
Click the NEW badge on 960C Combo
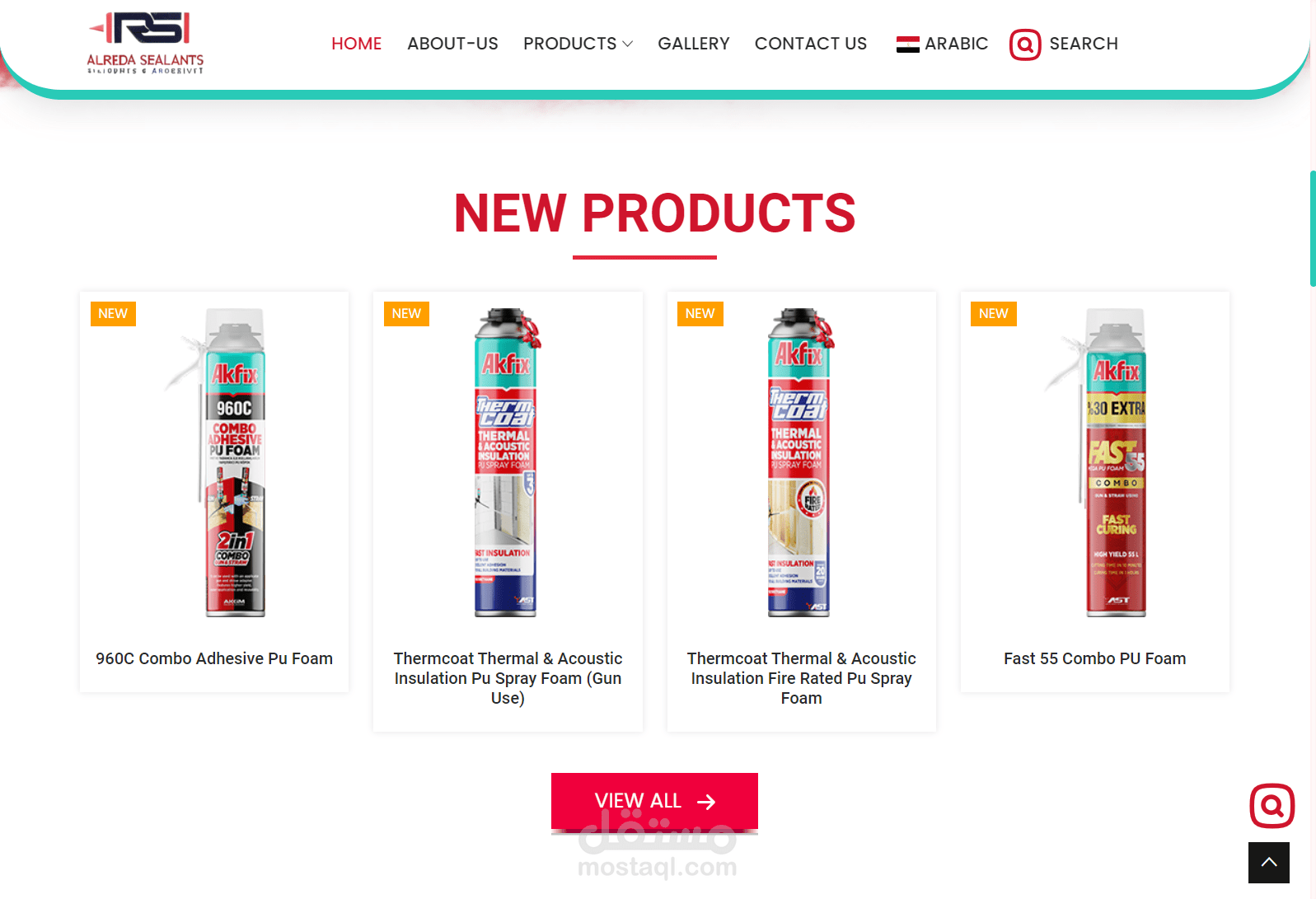113,314
